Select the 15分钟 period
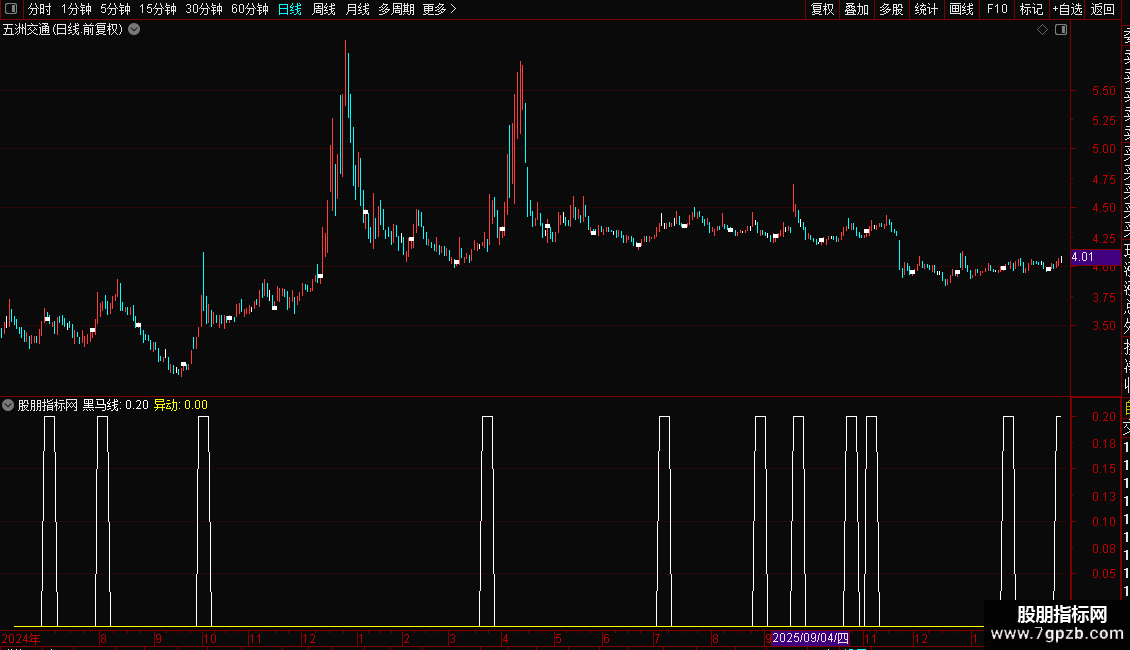 pos(158,9)
